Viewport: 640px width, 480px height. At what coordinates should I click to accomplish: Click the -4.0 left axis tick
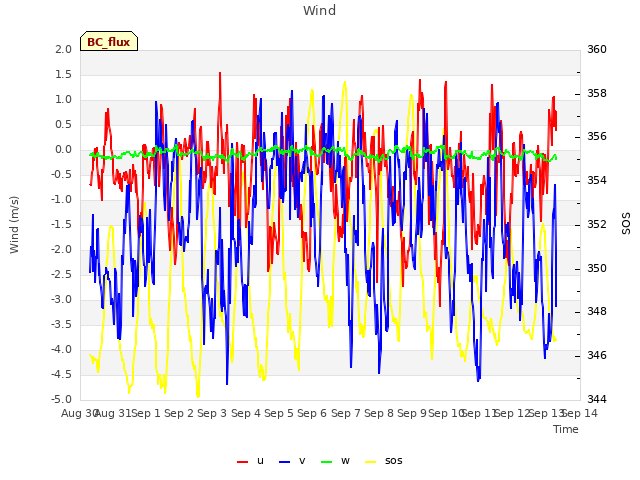click(62, 349)
